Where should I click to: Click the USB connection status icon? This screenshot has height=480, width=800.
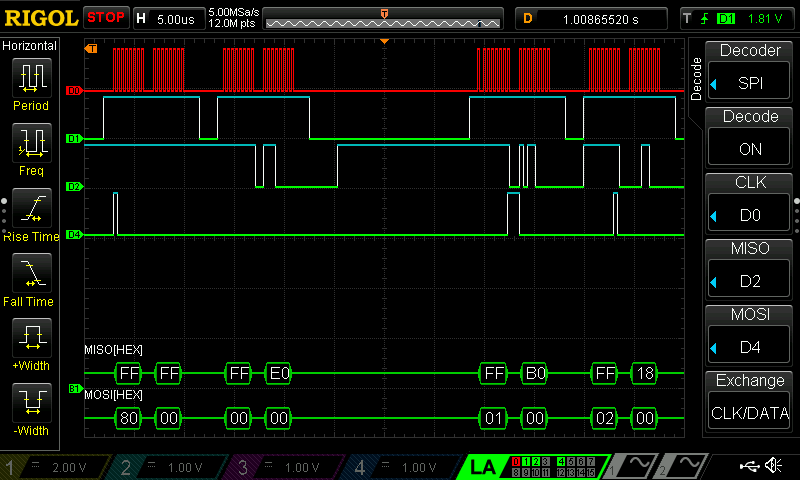click(x=749, y=465)
